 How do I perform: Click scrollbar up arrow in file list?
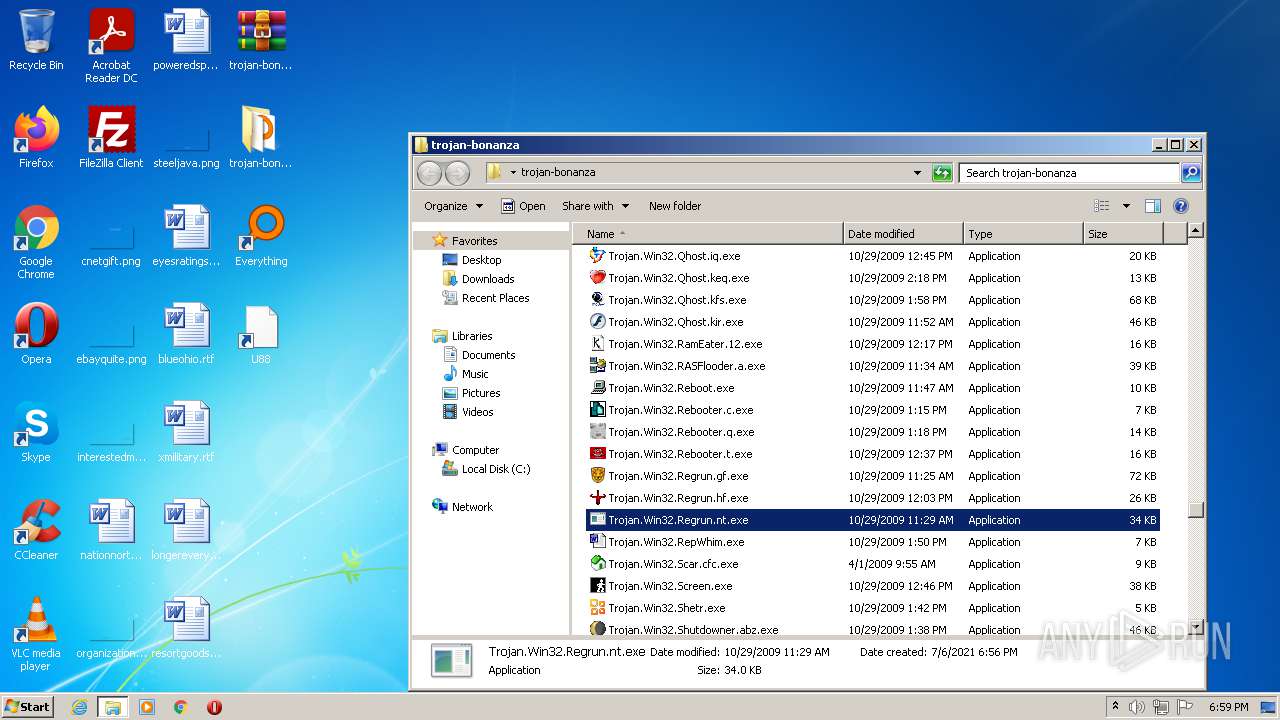(x=1195, y=231)
